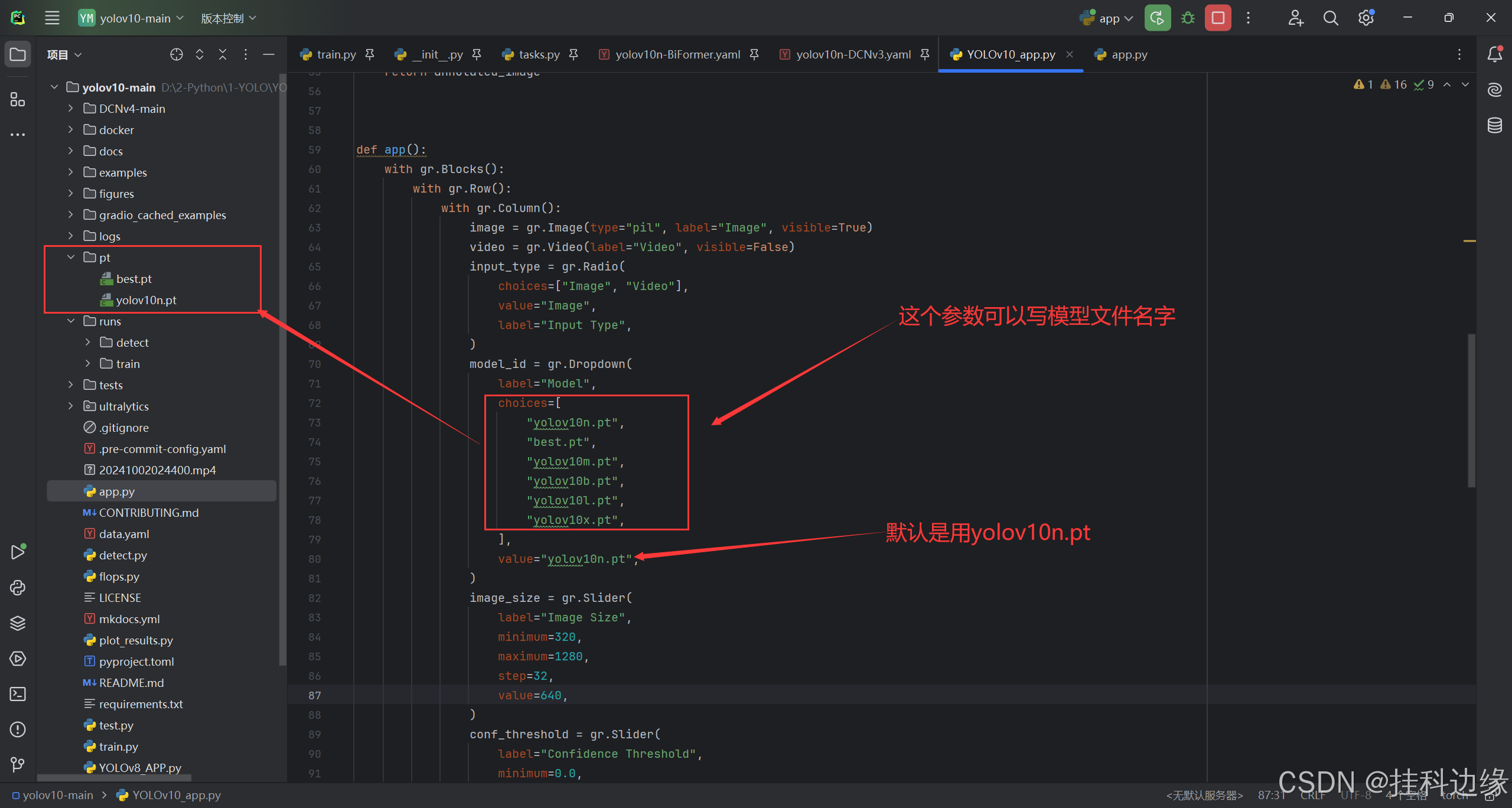Open the Terminal tool window
Screen dimensions: 1512x808
tap(18, 694)
